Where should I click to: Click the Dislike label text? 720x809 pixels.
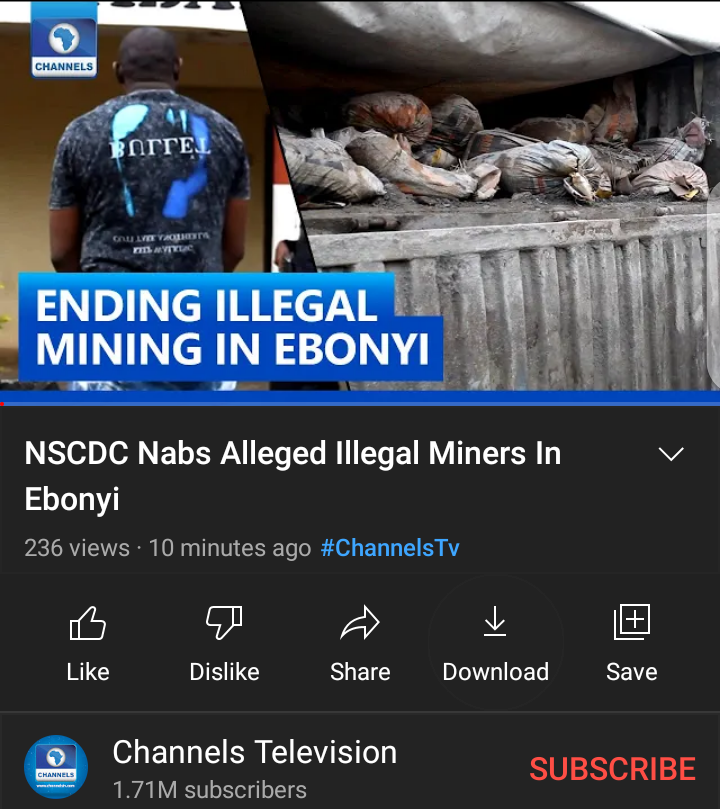[224, 672]
